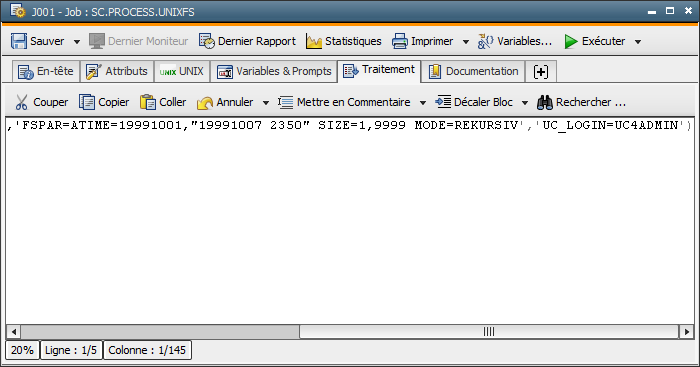Run the job with Exécuter
Image resolution: width=700 pixels, height=367 pixels.
[x=594, y=41]
